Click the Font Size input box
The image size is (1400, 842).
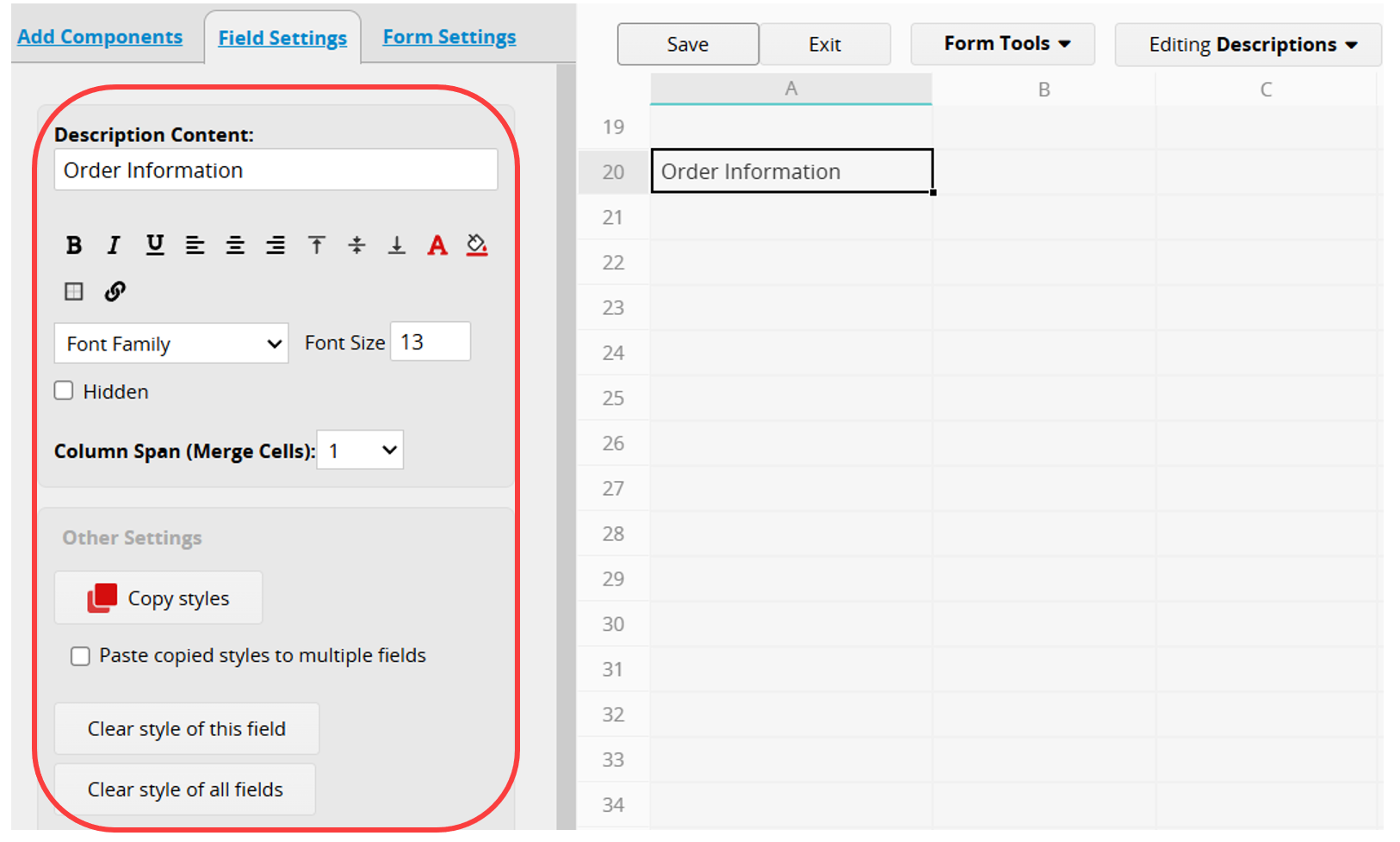click(431, 342)
